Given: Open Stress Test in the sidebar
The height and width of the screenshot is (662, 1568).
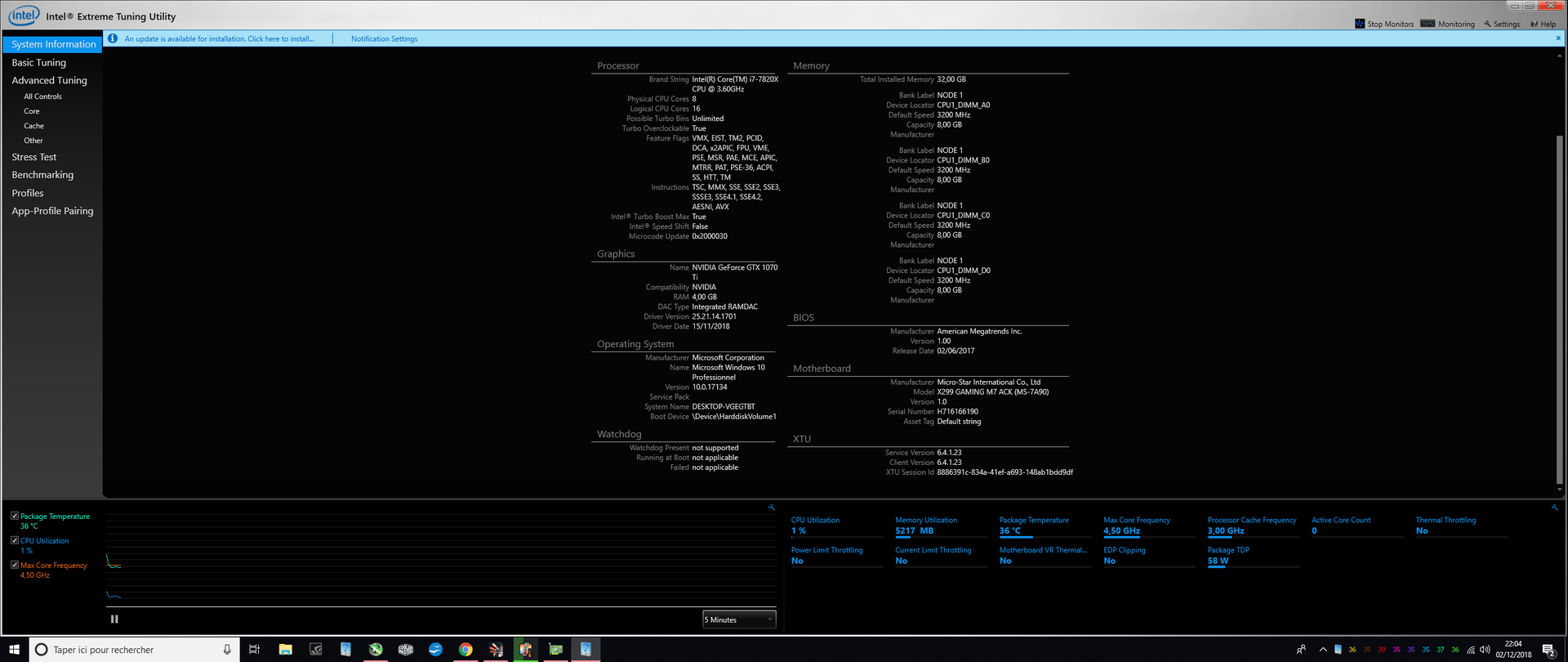Looking at the screenshot, I should (34, 157).
